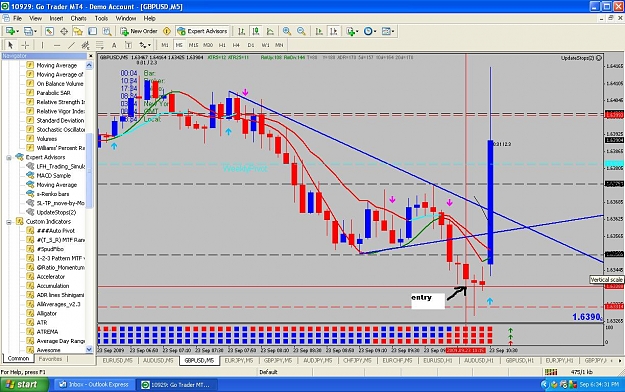Click Navigator scrollbar up arrow
Screen dimensions: 625x392
[x=89, y=65]
